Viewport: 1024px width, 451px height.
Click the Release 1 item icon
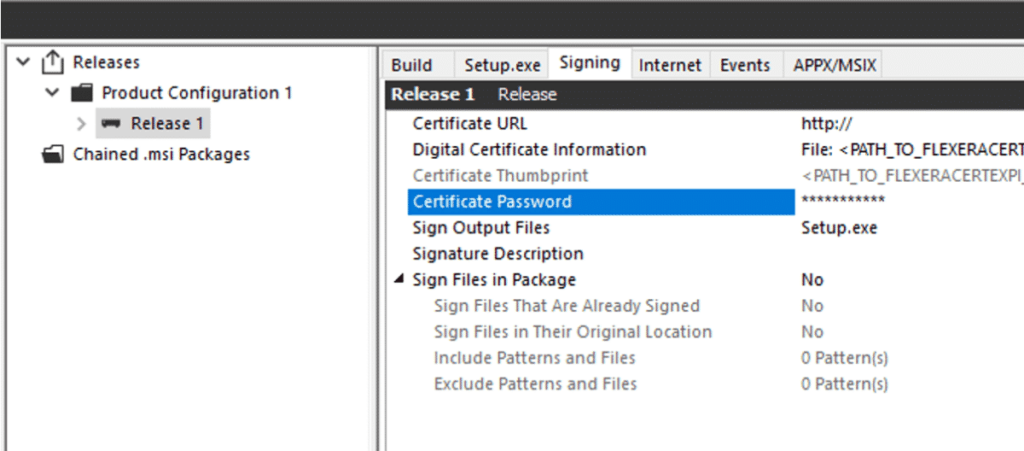[112, 123]
